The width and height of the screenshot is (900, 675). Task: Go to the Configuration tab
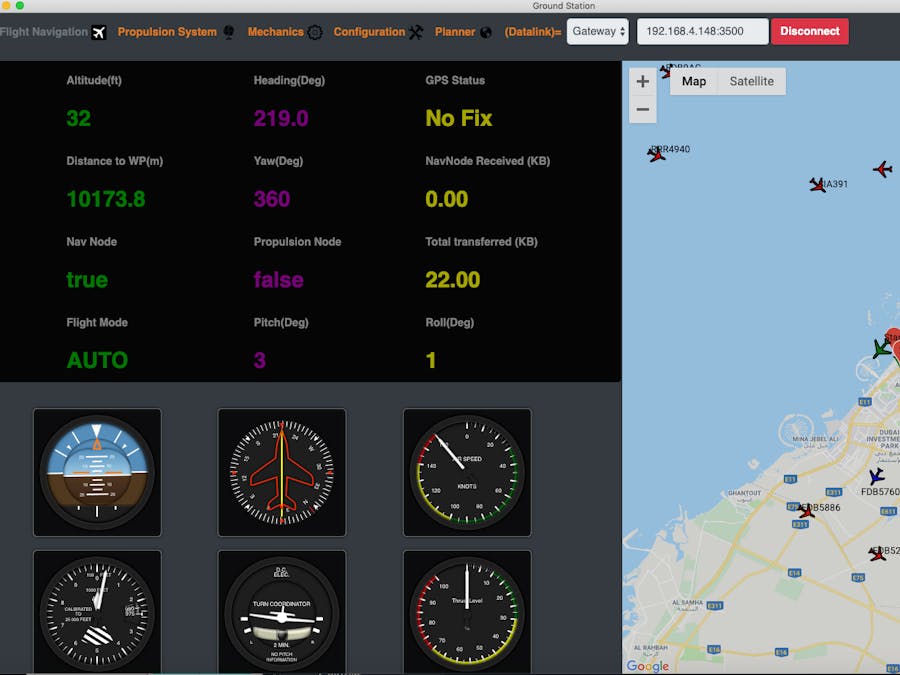click(369, 32)
